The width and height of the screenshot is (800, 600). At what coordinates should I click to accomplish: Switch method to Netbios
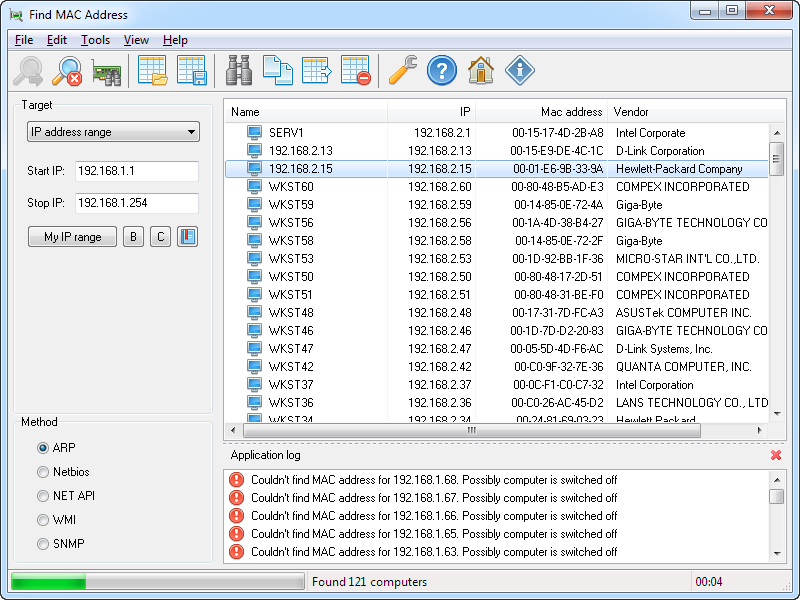click(42, 472)
